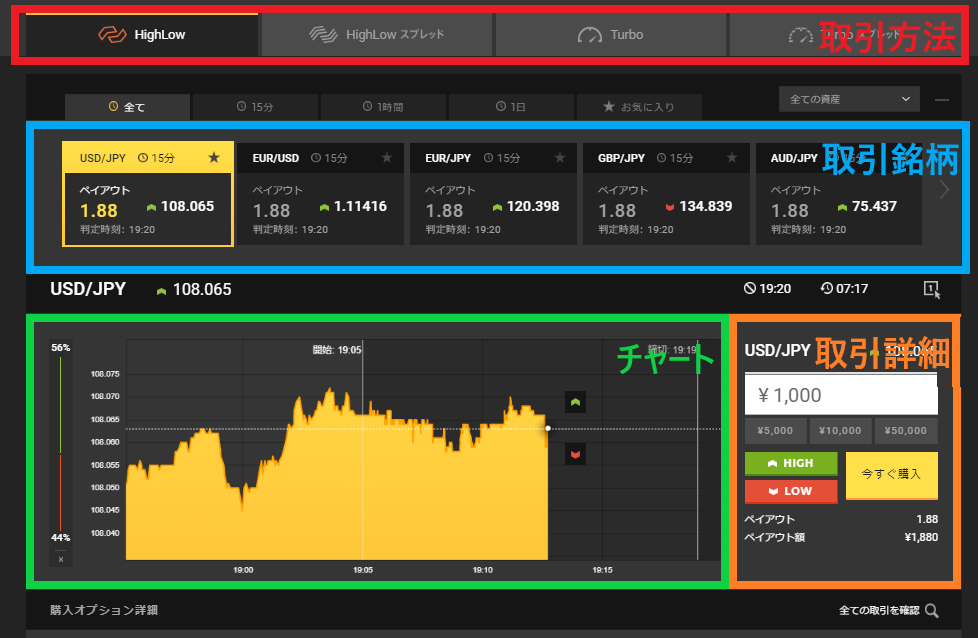
Task: Close the trader sentiment bar
Action: coord(61,559)
